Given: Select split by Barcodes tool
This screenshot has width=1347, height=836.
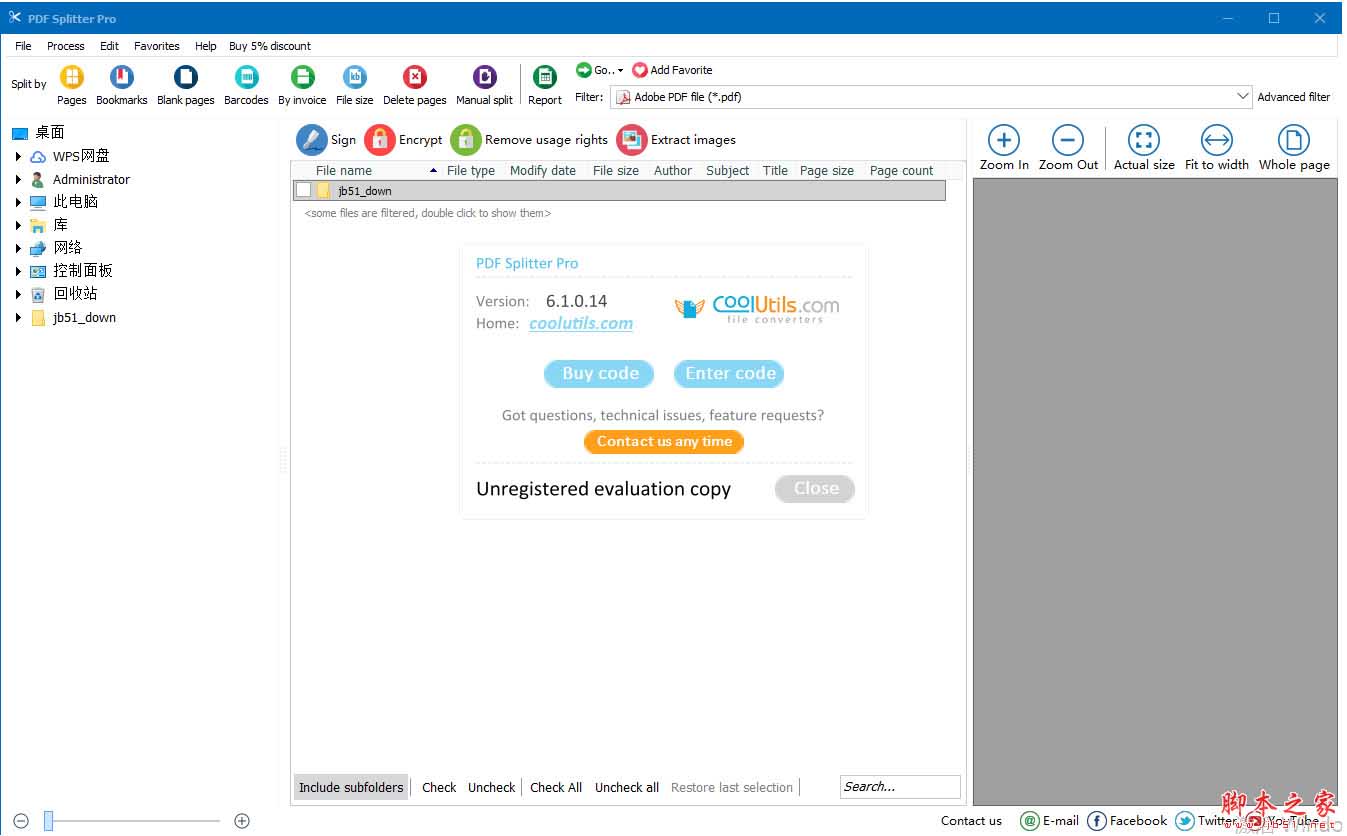Looking at the screenshot, I should (x=246, y=78).
